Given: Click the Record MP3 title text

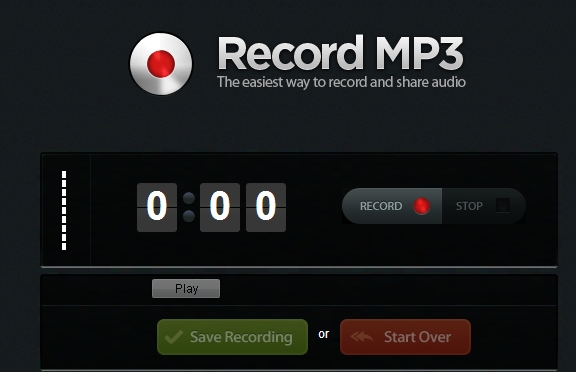Looking at the screenshot, I should [340, 53].
